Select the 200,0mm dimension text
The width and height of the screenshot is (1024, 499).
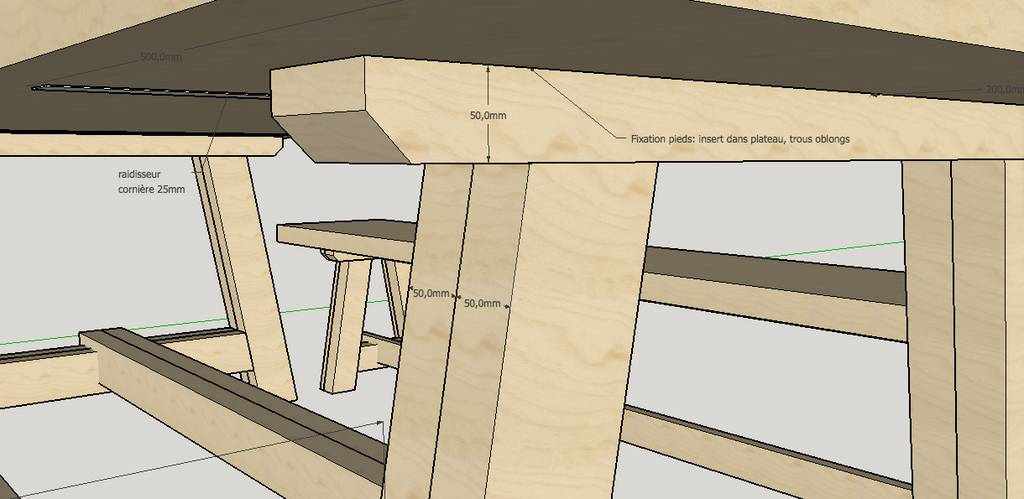[1003, 90]
